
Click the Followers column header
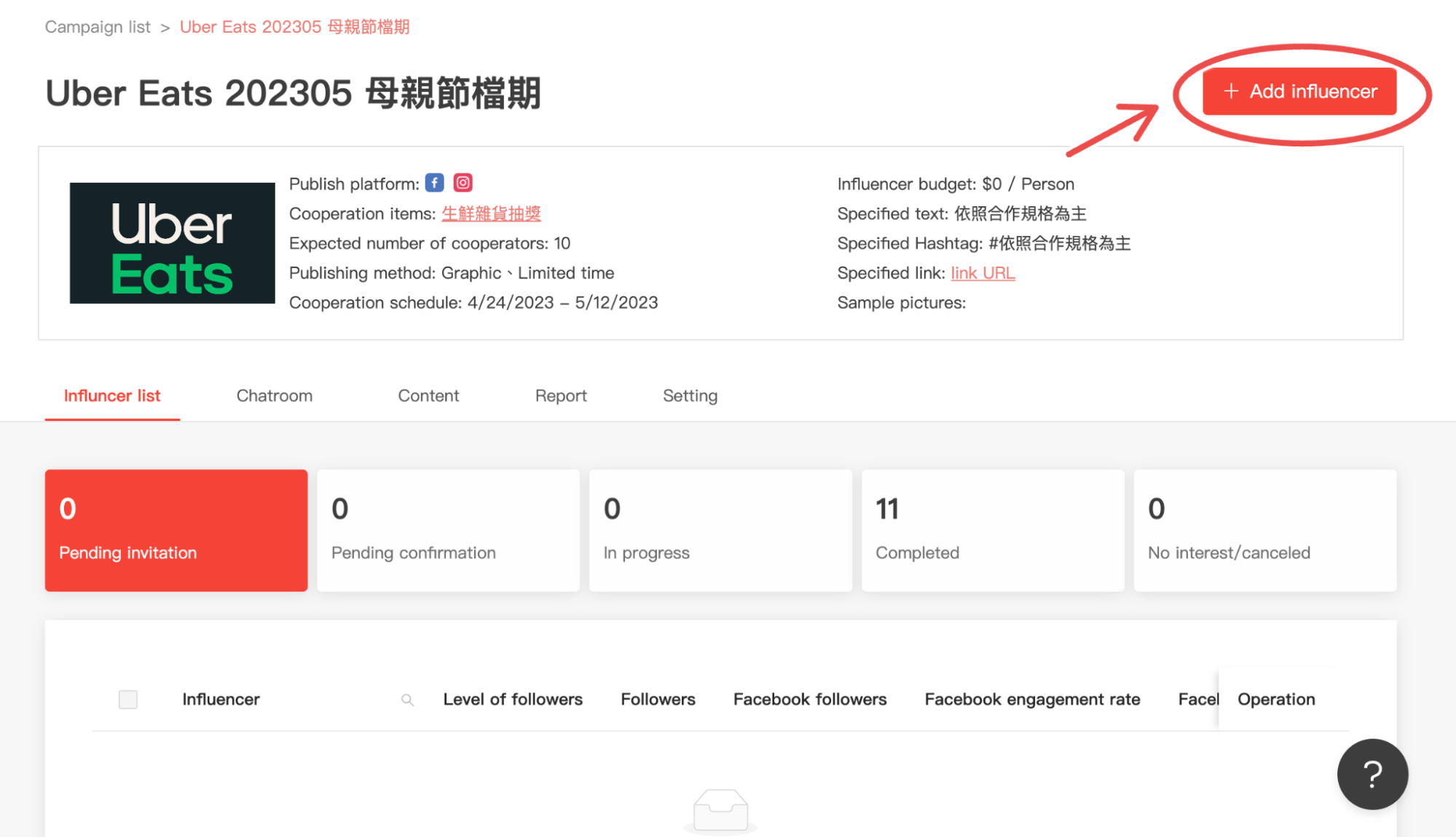(x=658, y=699)
